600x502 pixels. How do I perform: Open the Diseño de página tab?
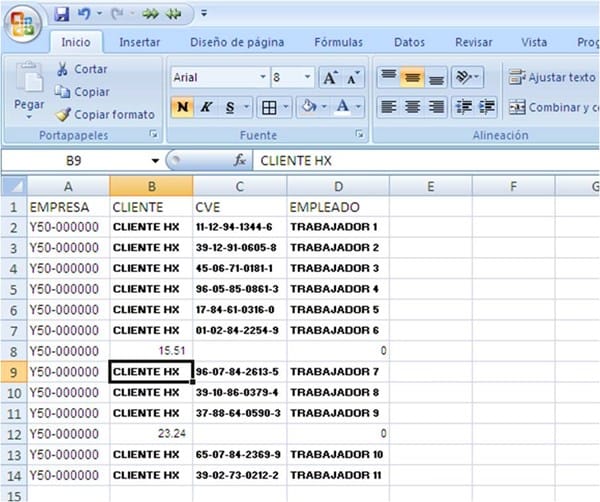click(237, 42)
